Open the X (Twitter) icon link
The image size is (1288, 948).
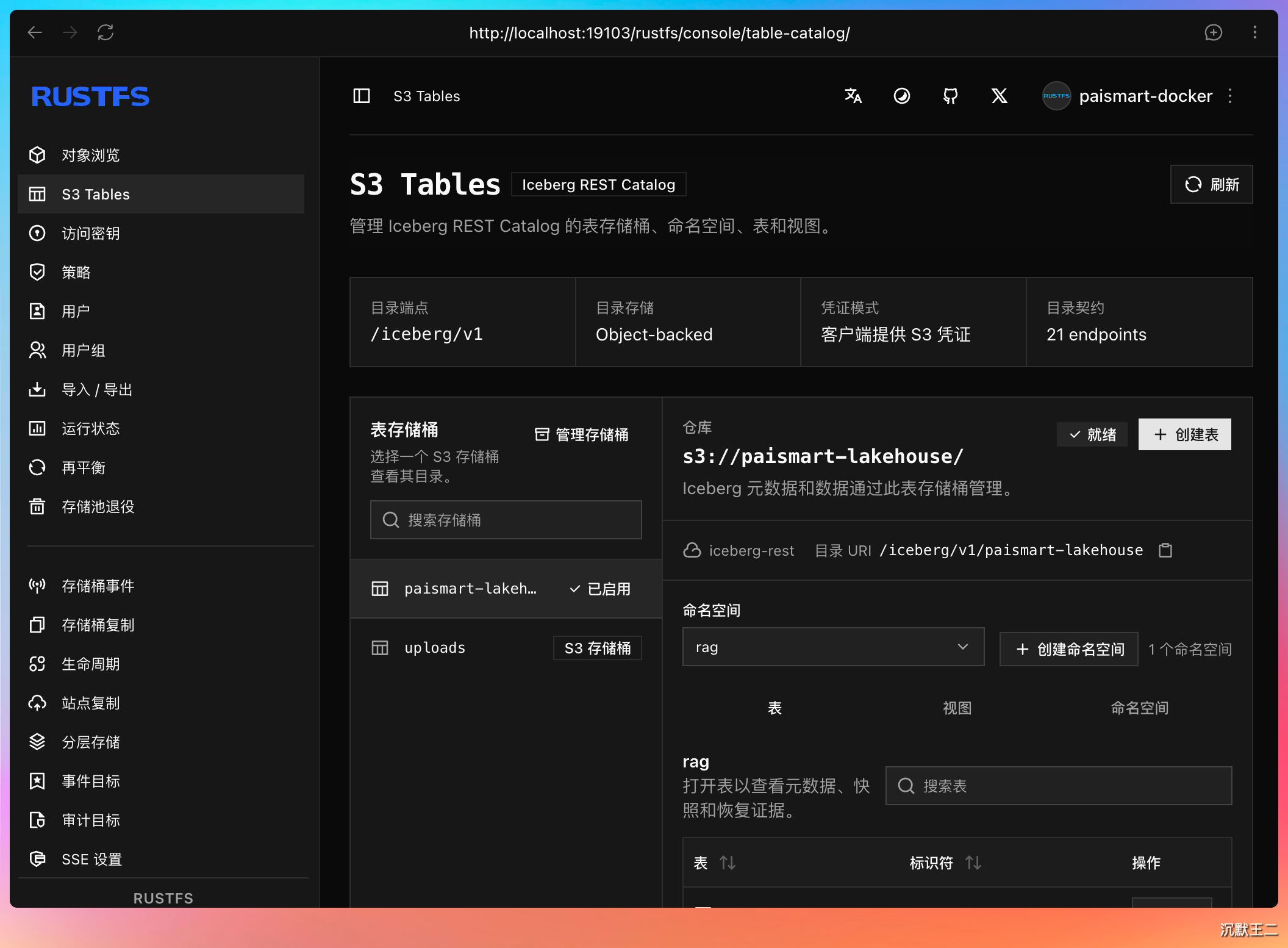pos(1000,96)
